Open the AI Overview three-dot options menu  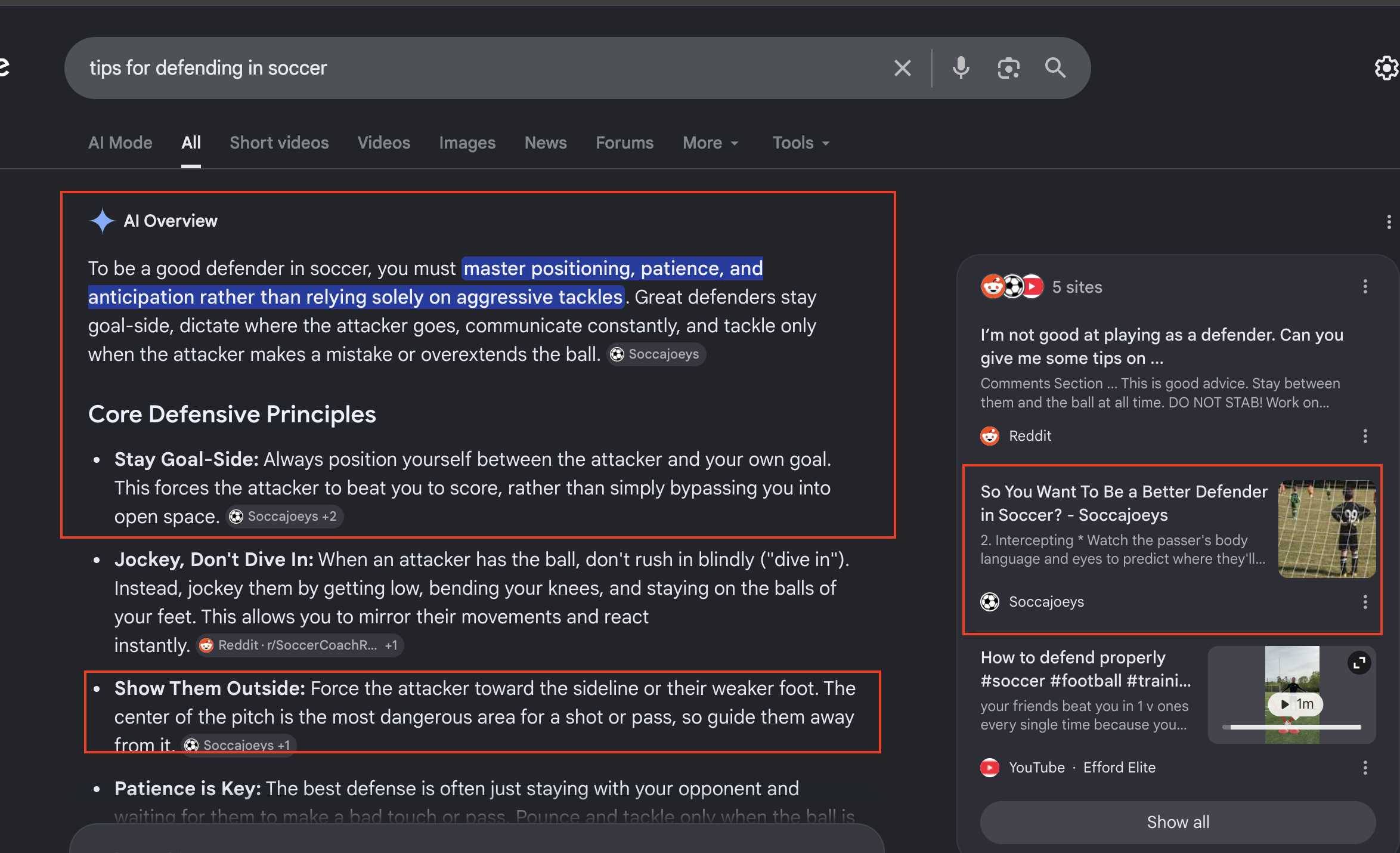click(x=1389, y=222)
